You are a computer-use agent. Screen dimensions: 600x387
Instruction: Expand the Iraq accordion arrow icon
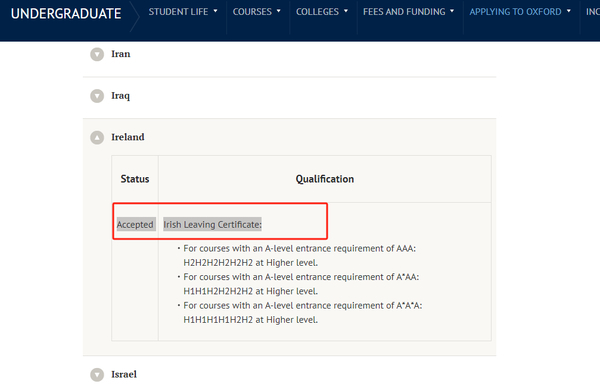[x=97, y=96]
